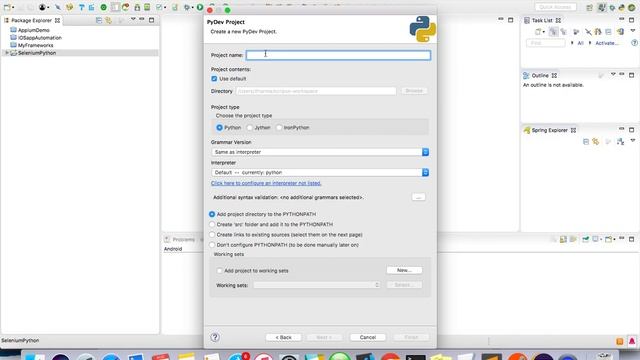Open dropdown arrow next to profile icon
The width and height of the screenshot is (640, 360).
pos(48,8)
